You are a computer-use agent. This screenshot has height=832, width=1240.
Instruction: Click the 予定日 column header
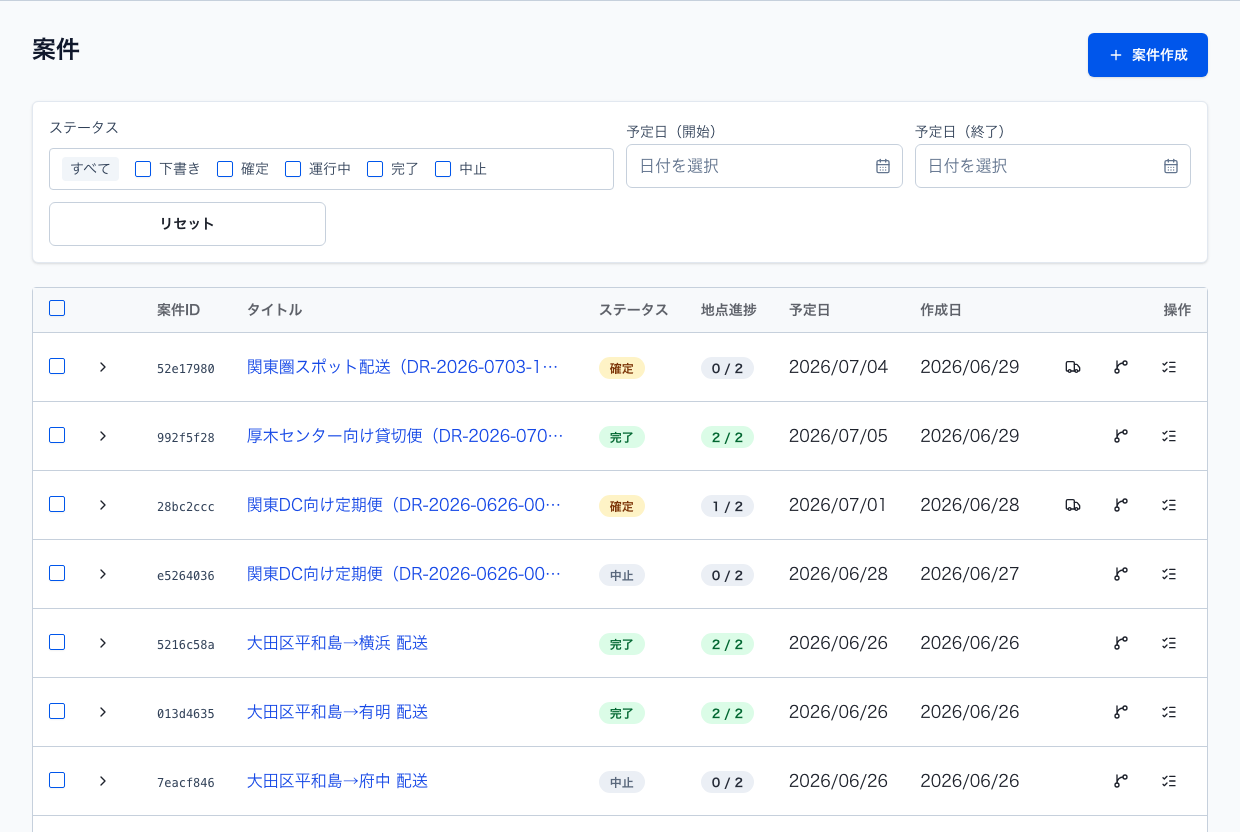pos(809,310)
